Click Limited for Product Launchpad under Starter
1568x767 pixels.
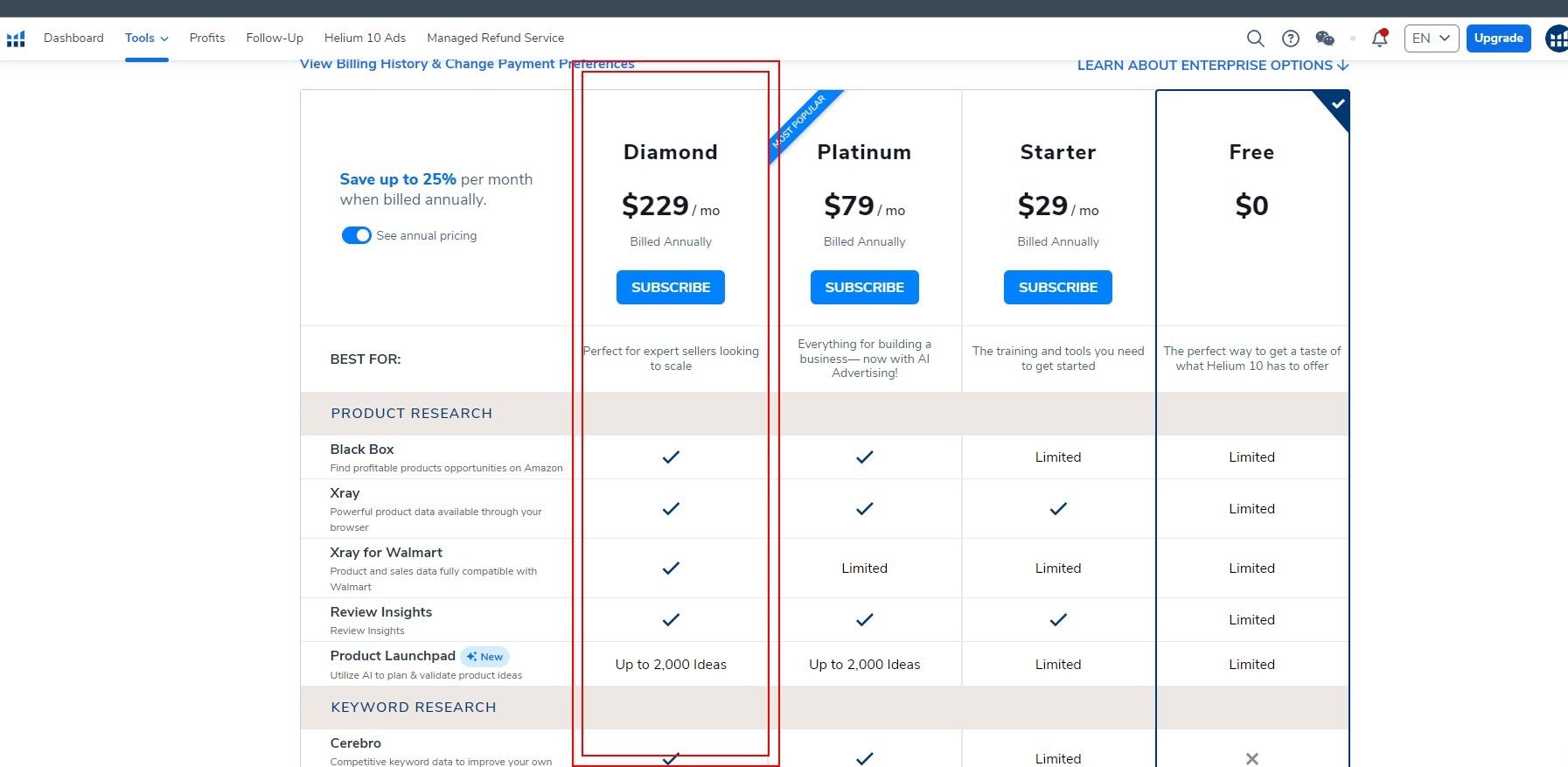tap(1058, 665)
